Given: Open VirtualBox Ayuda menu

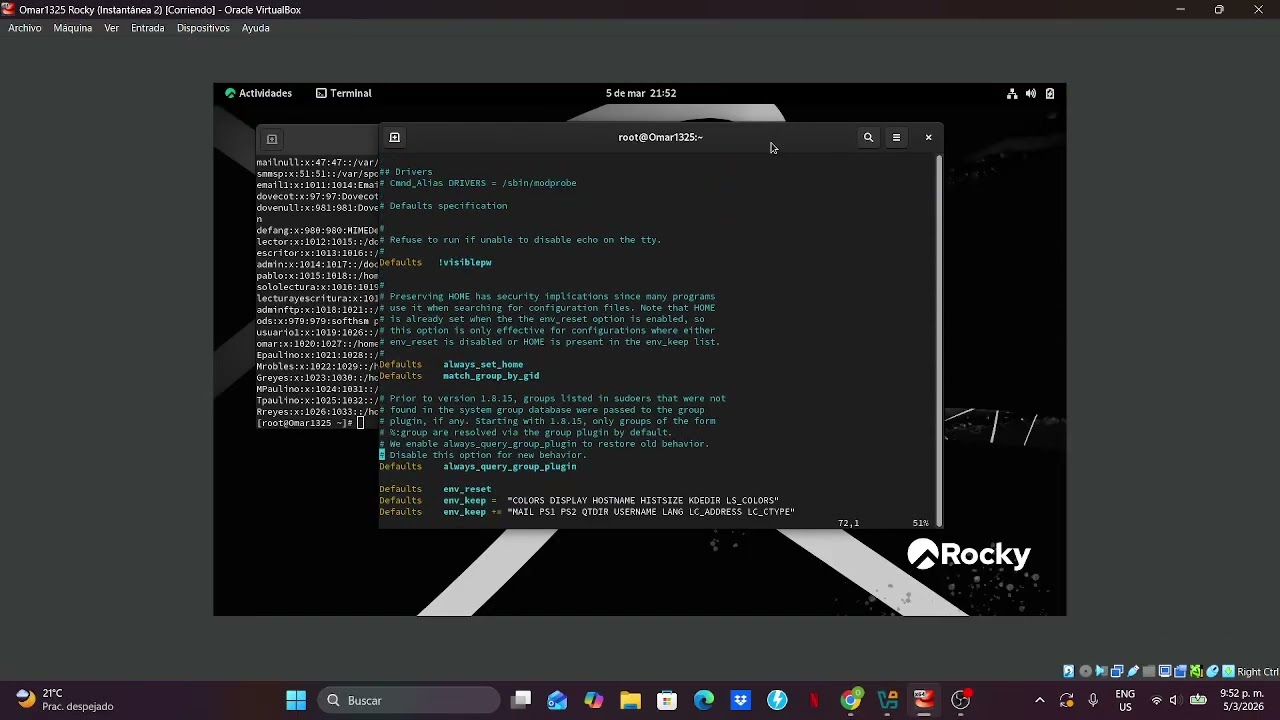Looking at the screenshot, I should (x=255, y=28).
